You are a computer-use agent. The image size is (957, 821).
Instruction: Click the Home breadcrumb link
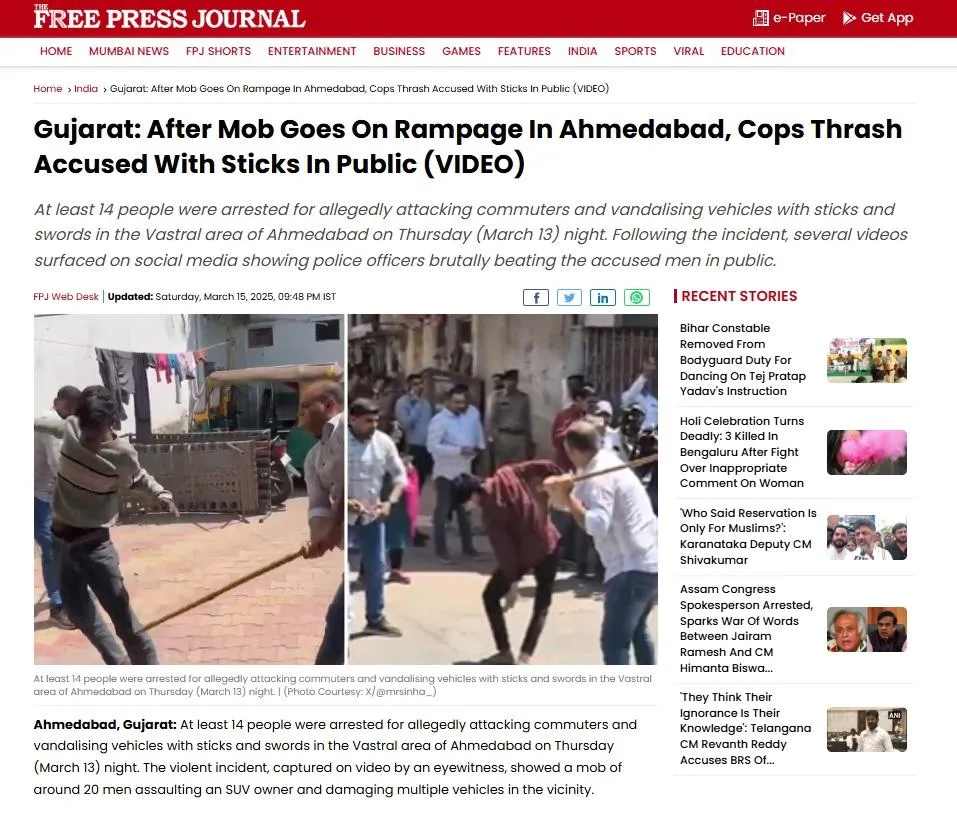click(x=48, y=89)
